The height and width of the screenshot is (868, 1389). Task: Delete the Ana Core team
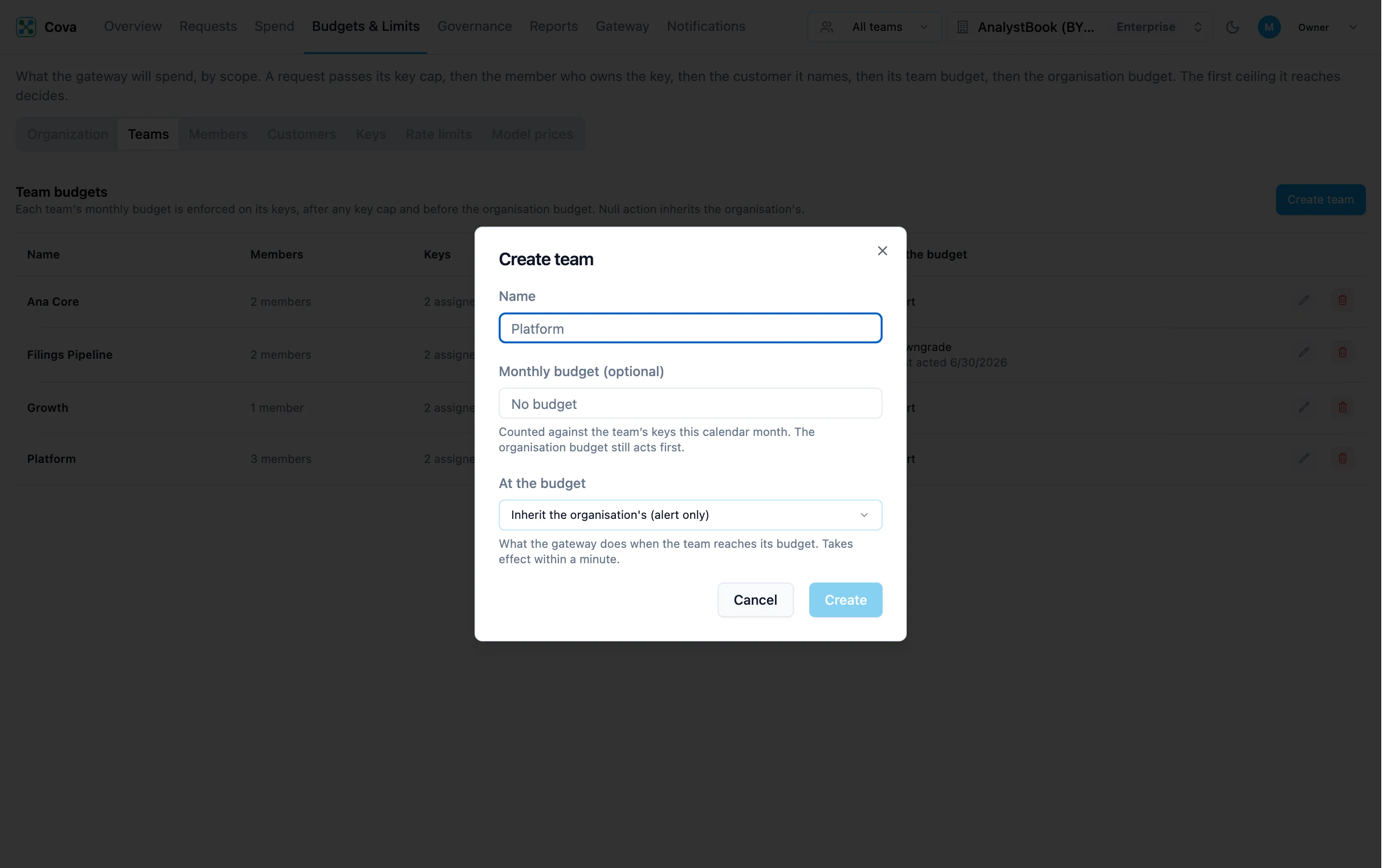point(1342,300)
